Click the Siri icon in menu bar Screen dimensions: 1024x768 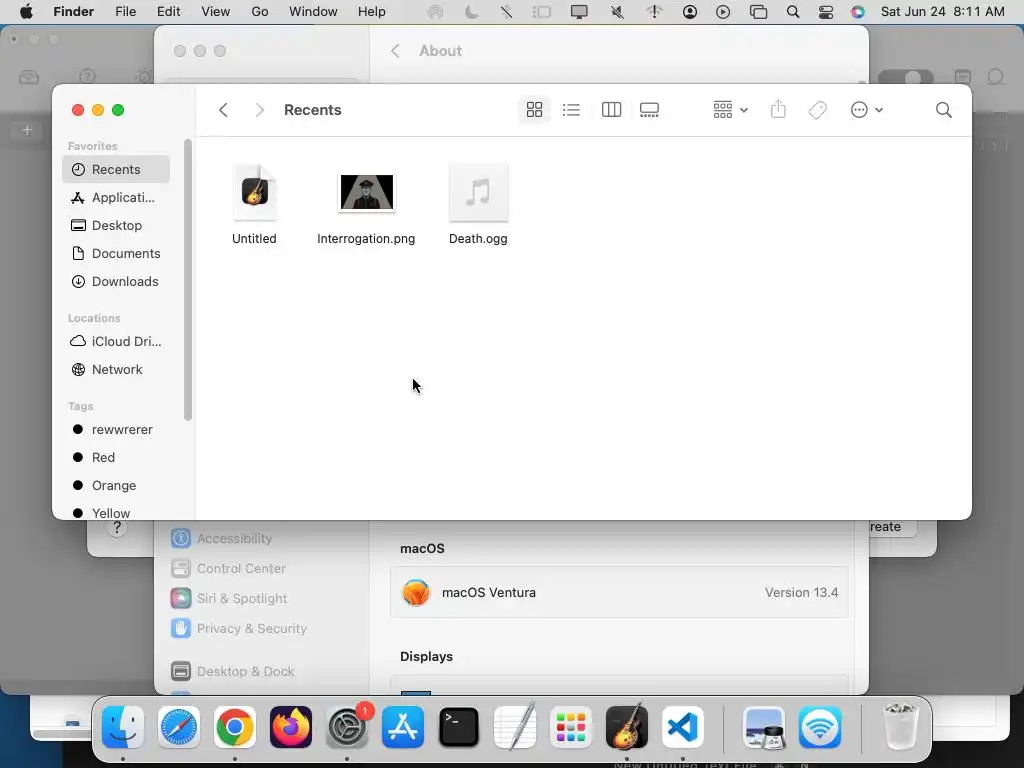point(858,12)
